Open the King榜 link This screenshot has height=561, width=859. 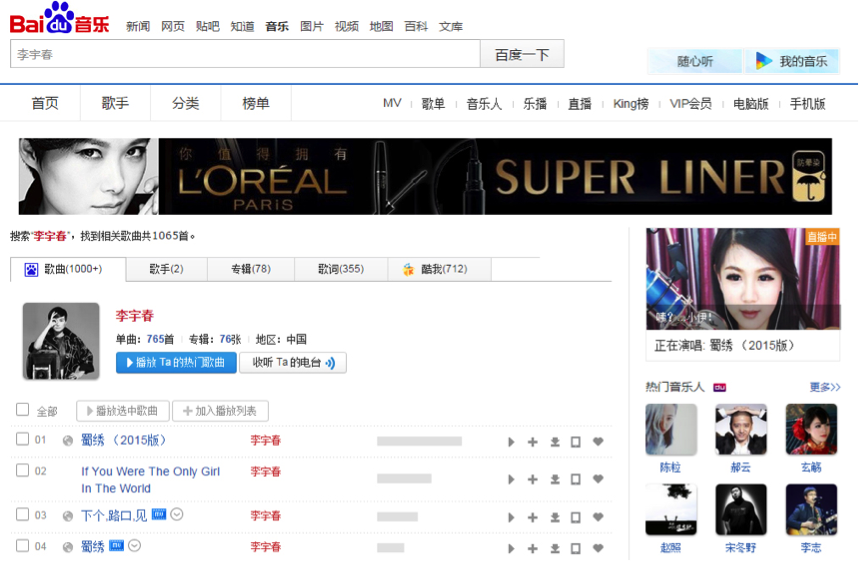point(631,103)
